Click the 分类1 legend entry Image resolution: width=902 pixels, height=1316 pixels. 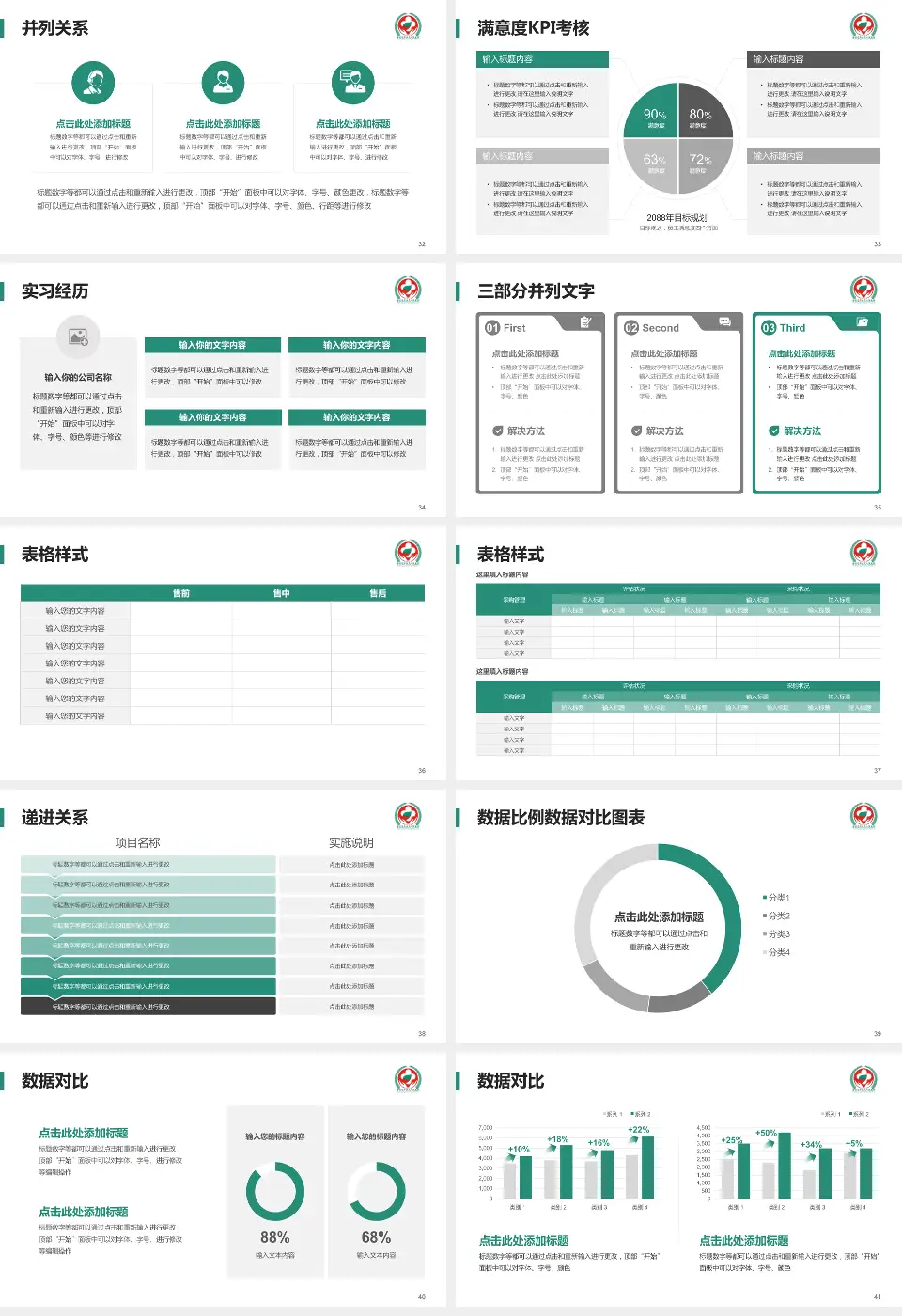pyautogui.click(x=777, y=898)
